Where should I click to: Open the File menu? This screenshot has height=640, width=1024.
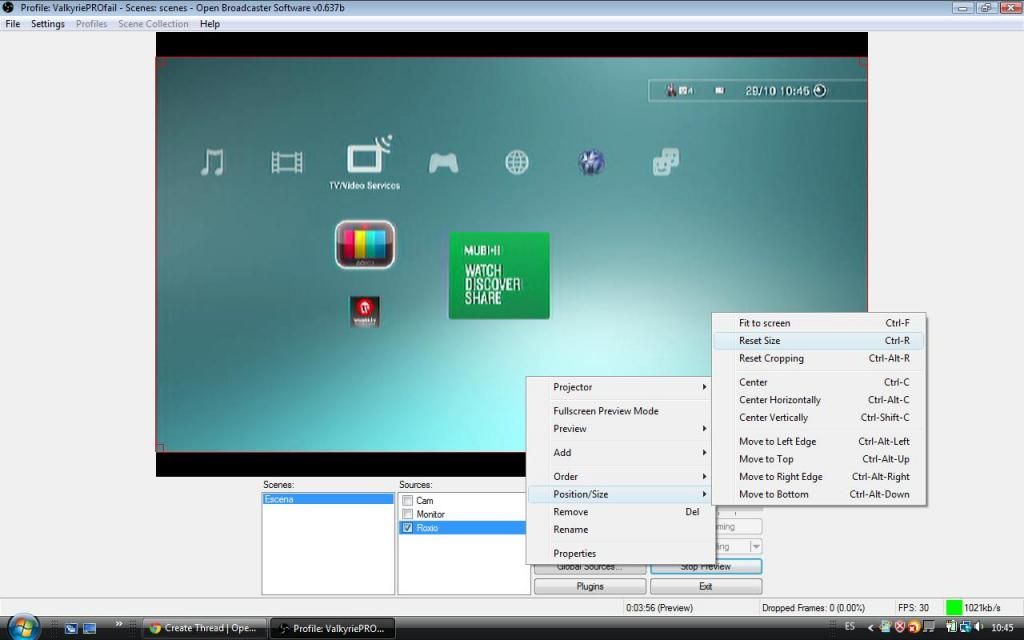(12, 24)
